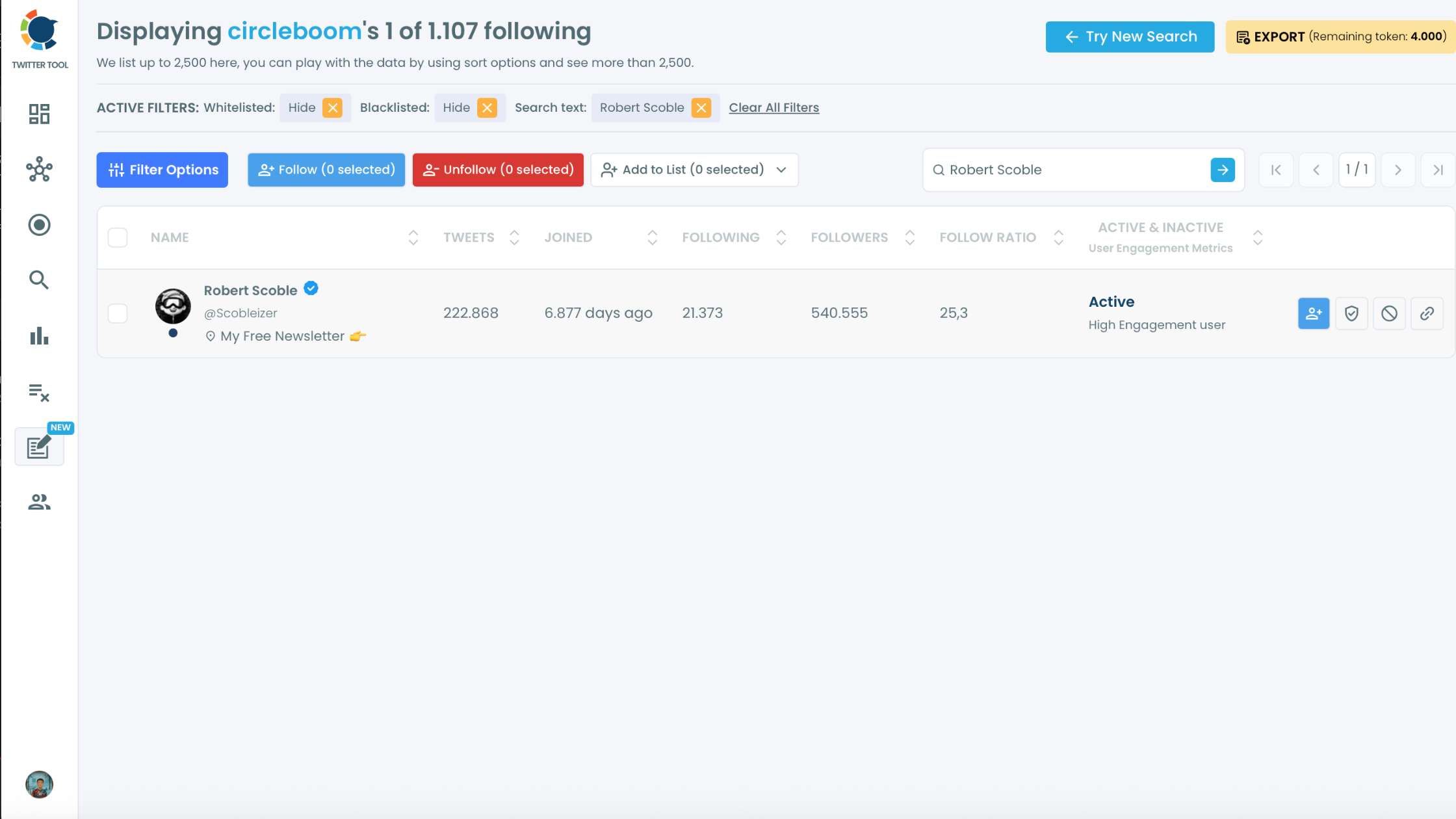The image size is (1456, 819).
Task: Open the bar chart analytics icon
Action: click(39, 336)
